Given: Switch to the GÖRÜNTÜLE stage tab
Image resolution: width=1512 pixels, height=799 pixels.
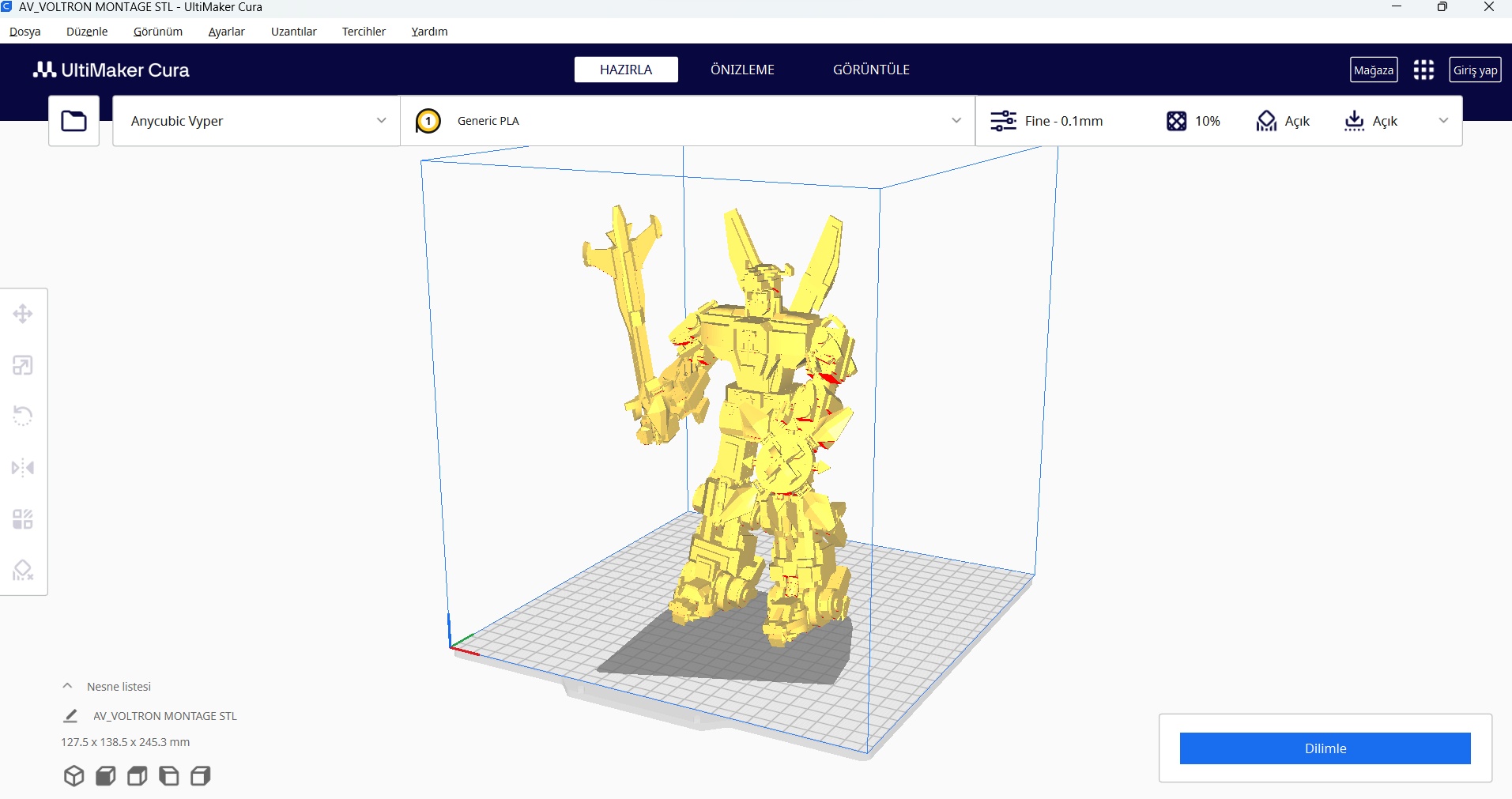Looking at the screenshot, I should 871,70.
